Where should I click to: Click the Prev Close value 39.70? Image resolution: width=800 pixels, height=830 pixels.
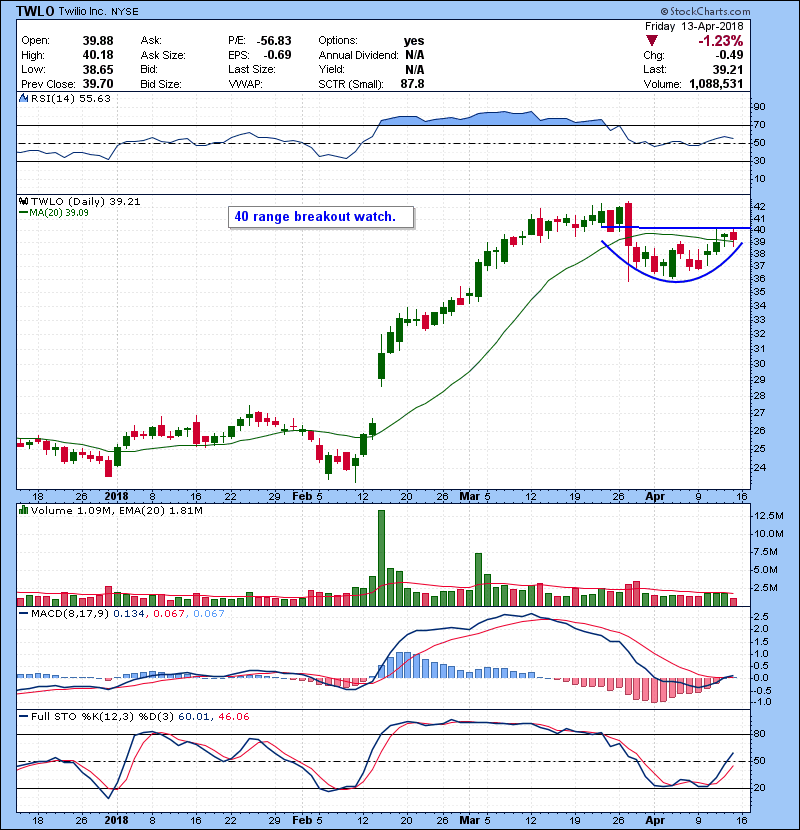(x=98, y=84)
